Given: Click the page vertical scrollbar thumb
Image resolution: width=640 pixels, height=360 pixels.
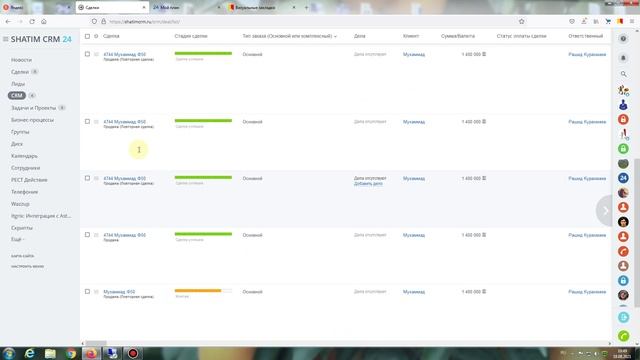Looking at the screenshot, I should pos(637,233).
